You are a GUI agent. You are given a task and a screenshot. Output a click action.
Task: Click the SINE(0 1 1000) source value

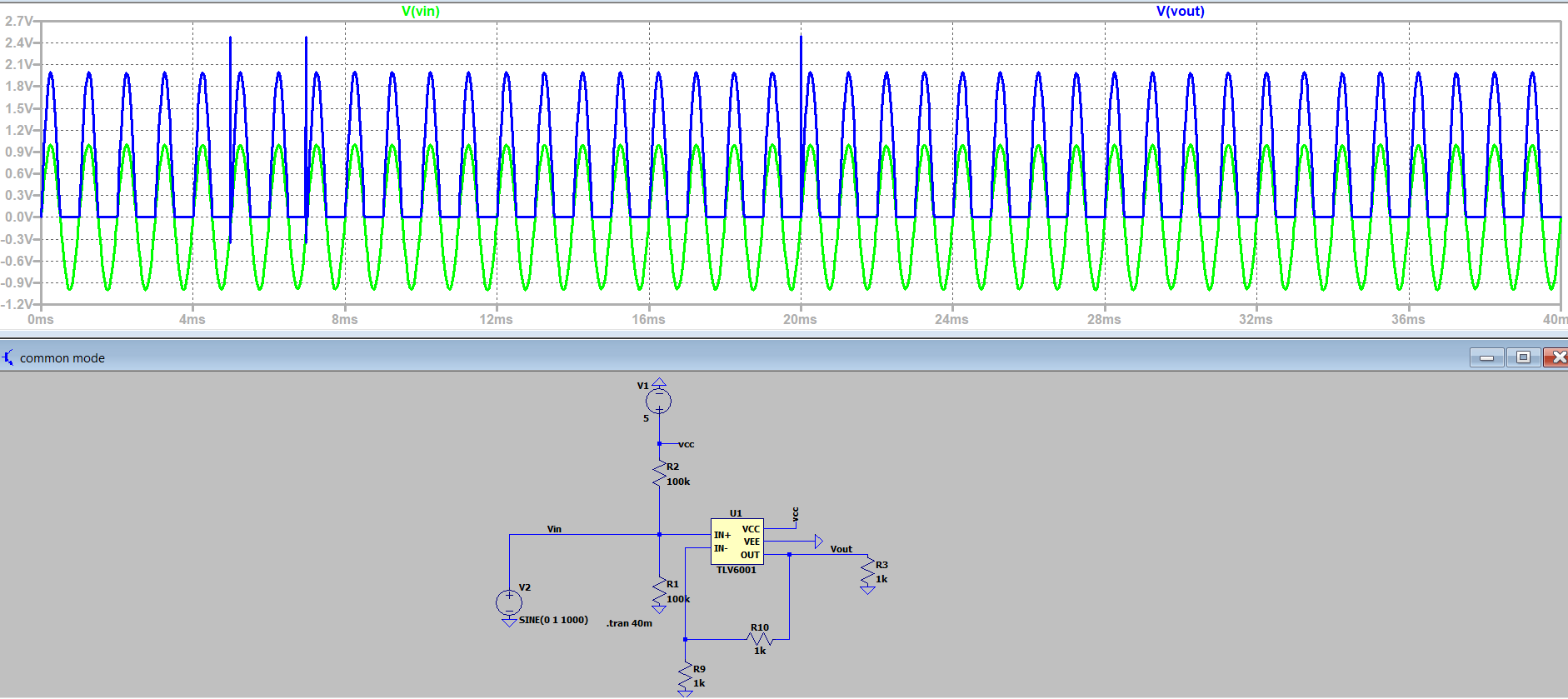coord(553,620)
